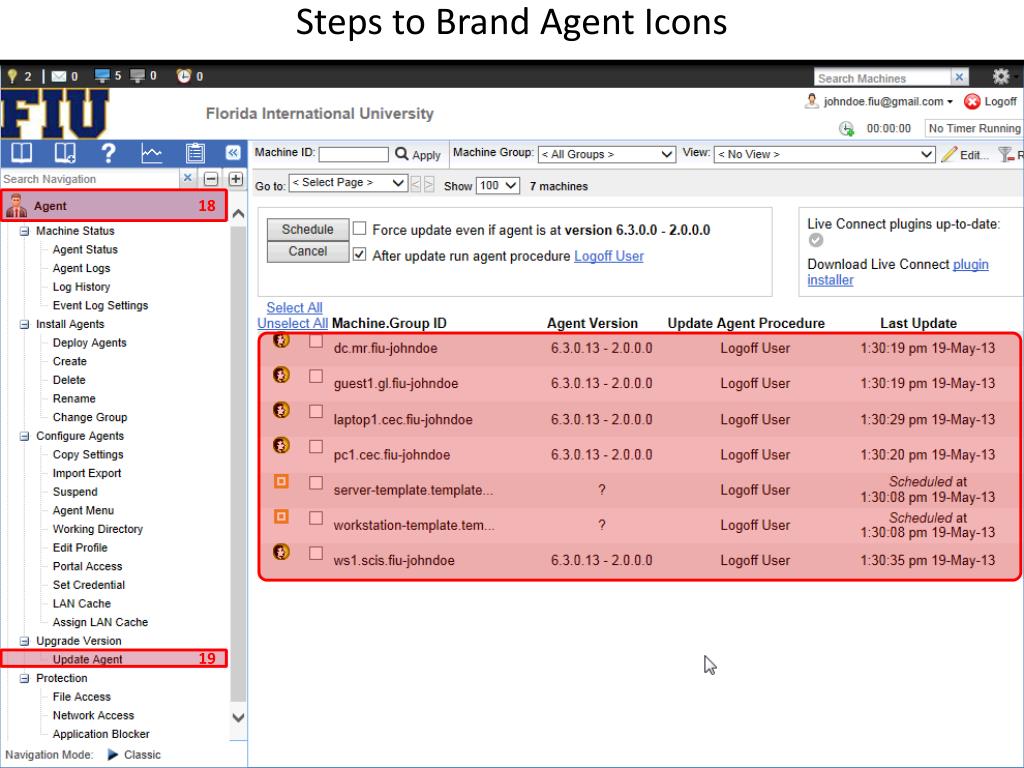
Task: Click the orange template icon for server-template
Action: 281,481
